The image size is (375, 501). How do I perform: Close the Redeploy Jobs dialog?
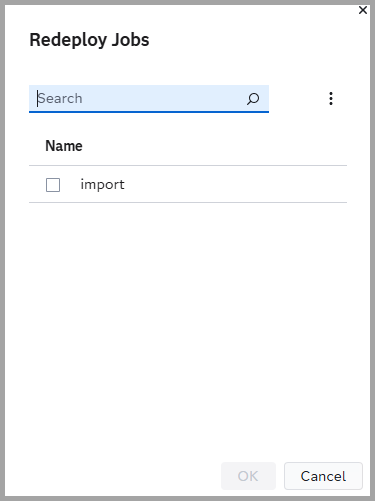(363, 10)
